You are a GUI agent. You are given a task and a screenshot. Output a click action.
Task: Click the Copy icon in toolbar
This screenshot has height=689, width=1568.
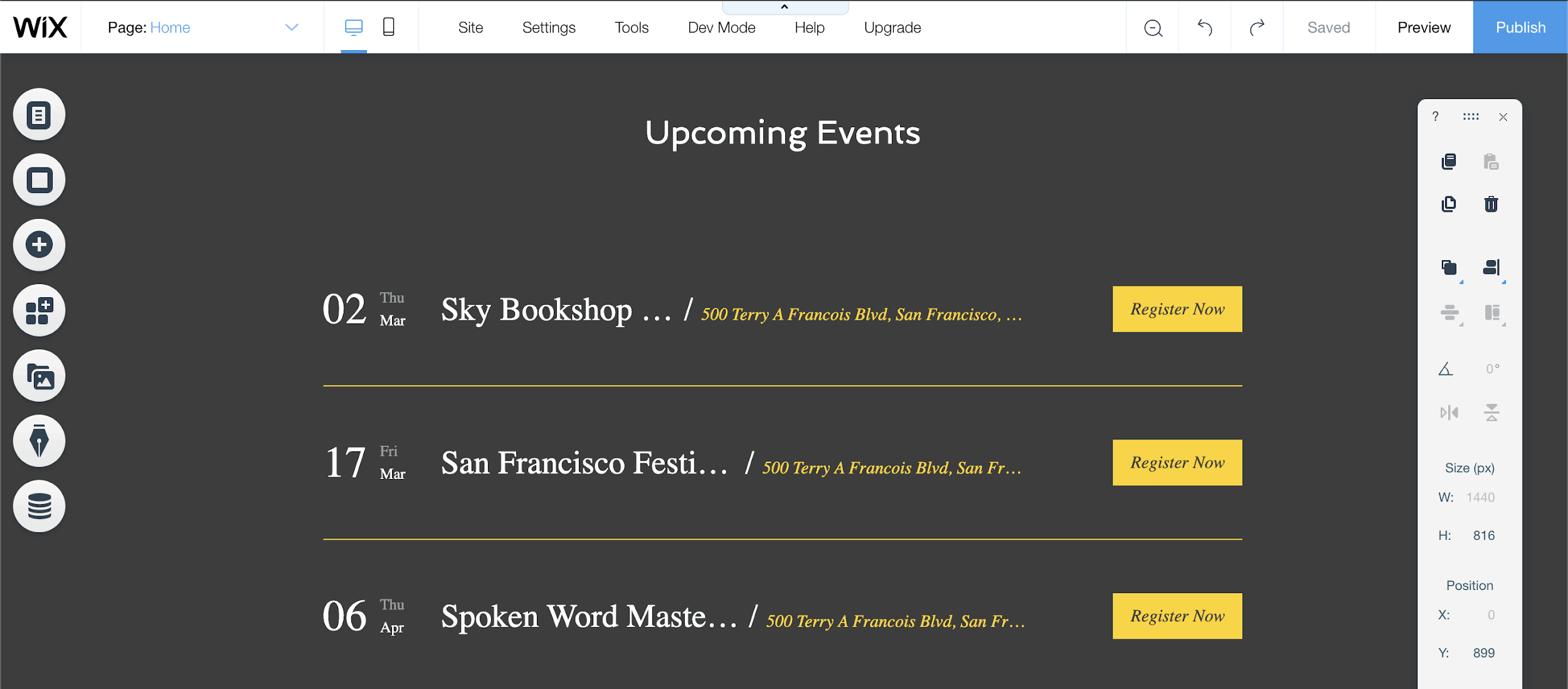coord(1449,162)
